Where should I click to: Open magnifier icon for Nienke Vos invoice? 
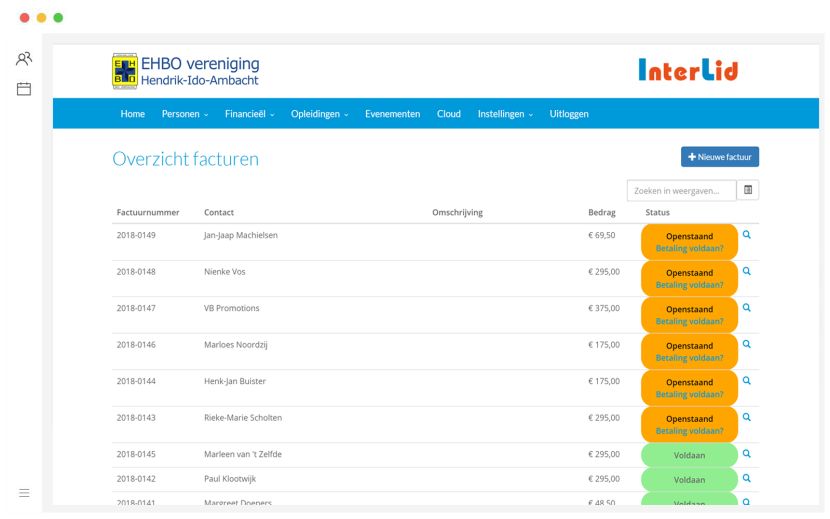(746, 271)
